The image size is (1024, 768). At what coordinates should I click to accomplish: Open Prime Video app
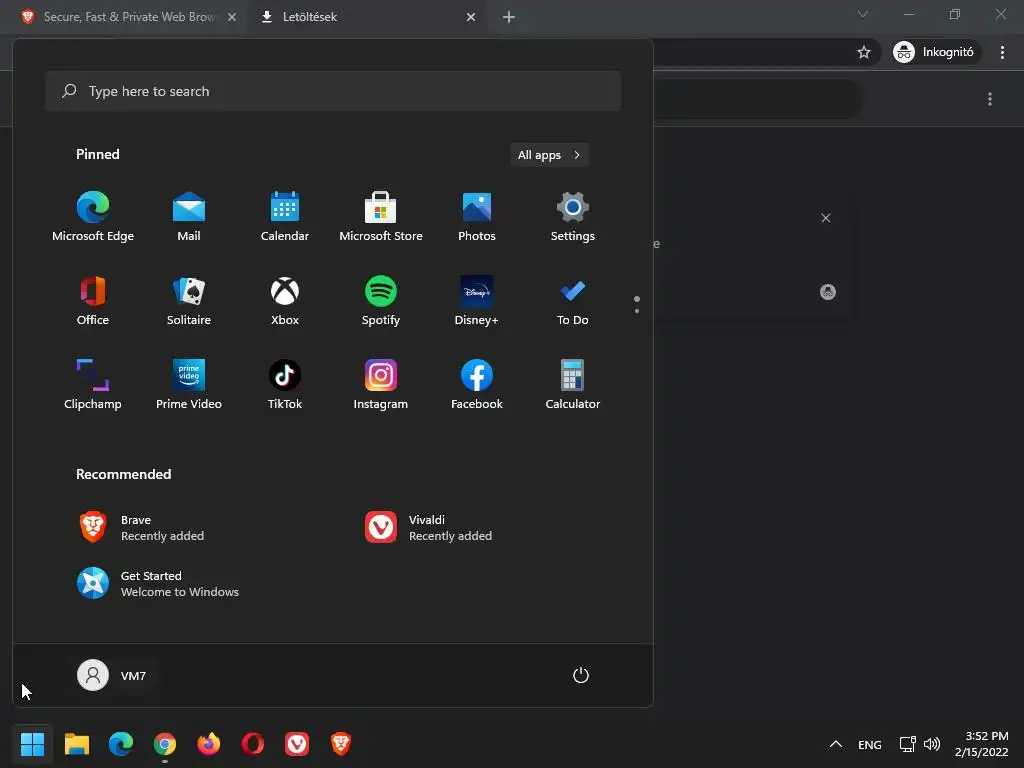click(x=189, y=385)
